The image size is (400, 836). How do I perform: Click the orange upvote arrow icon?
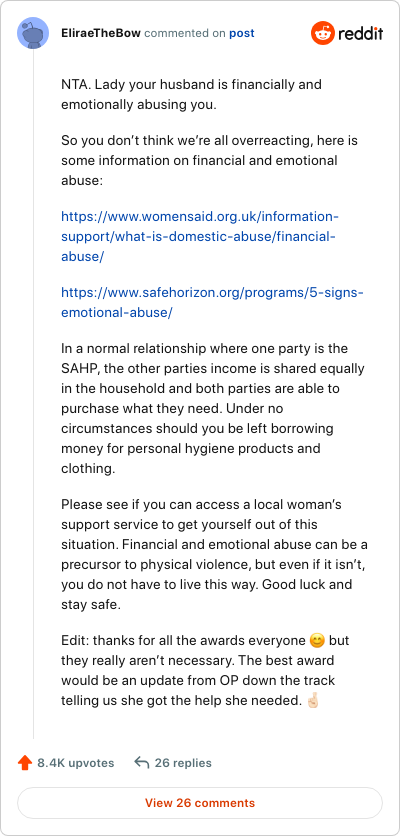coord(25,763)
